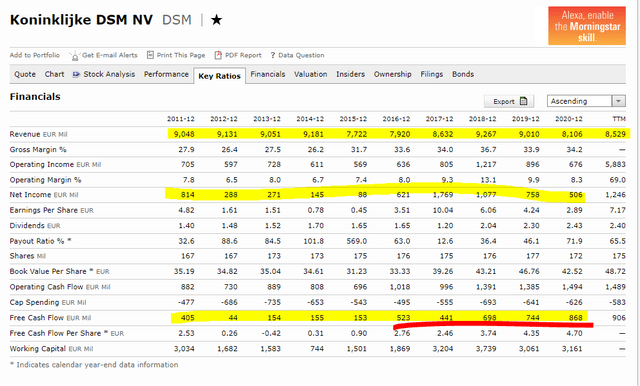Click the 2016-12 column header

396,119
